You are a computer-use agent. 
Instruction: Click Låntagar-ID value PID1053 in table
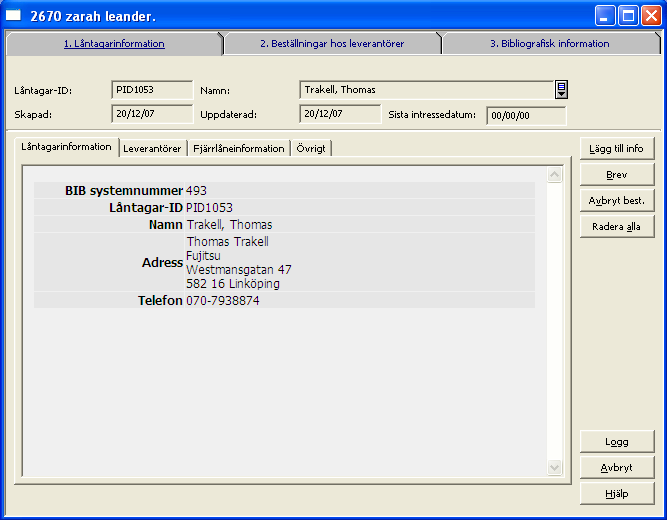pos(209,208)
